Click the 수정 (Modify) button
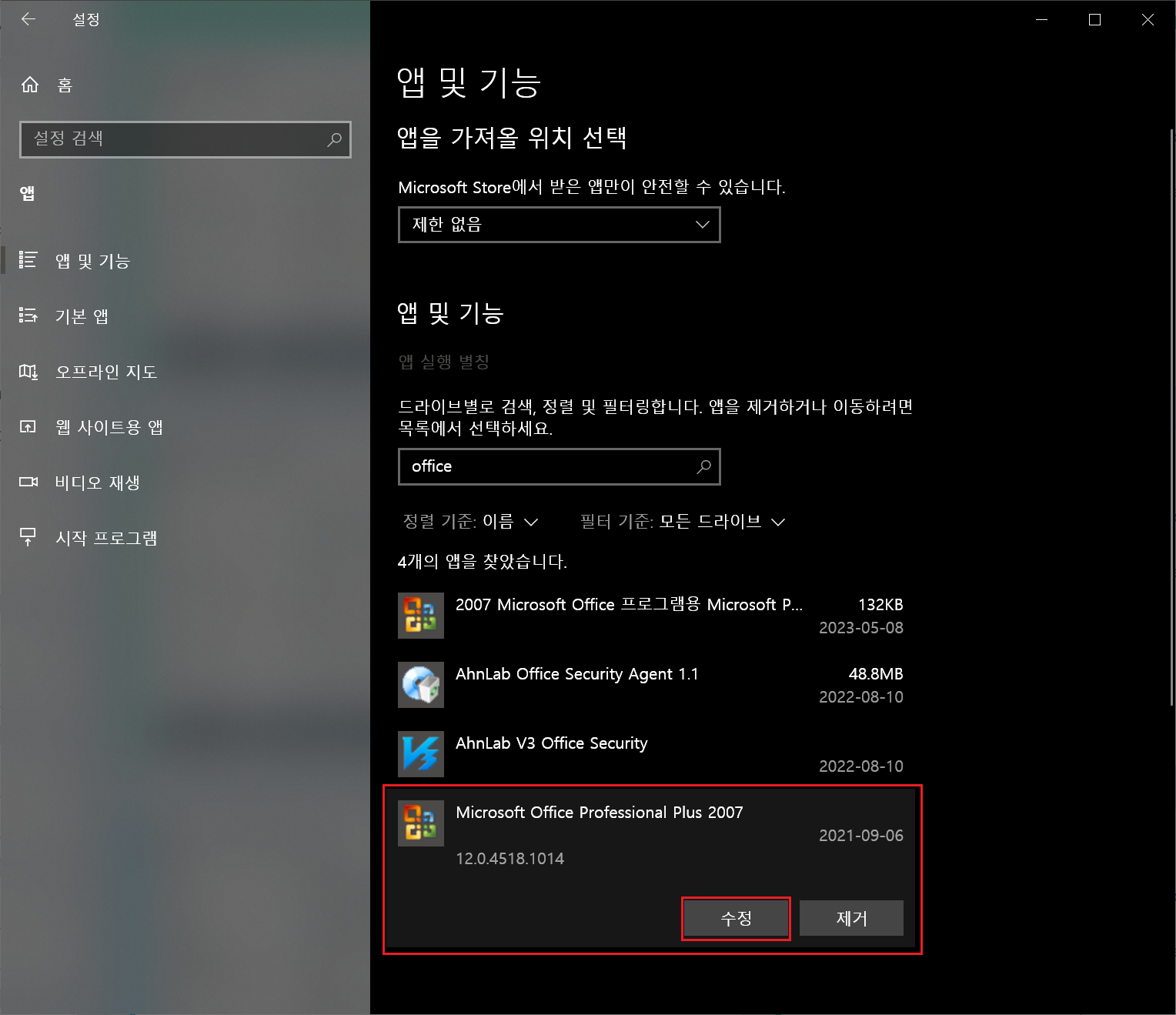1176x1015 pixels. [736, 918]
